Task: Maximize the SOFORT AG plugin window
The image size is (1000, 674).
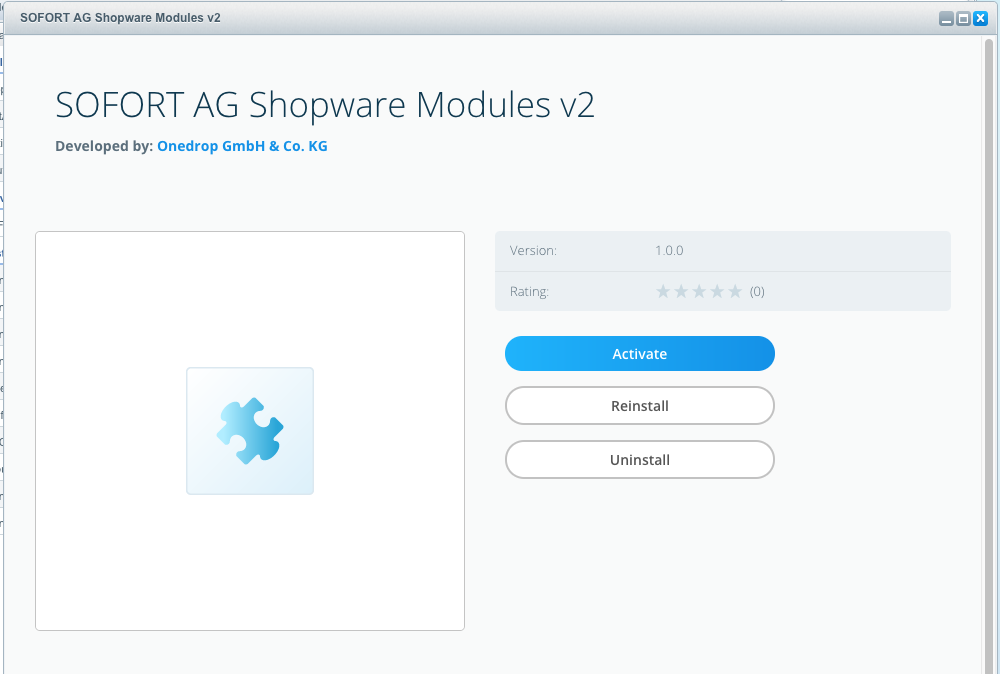Action: point(963,19)
